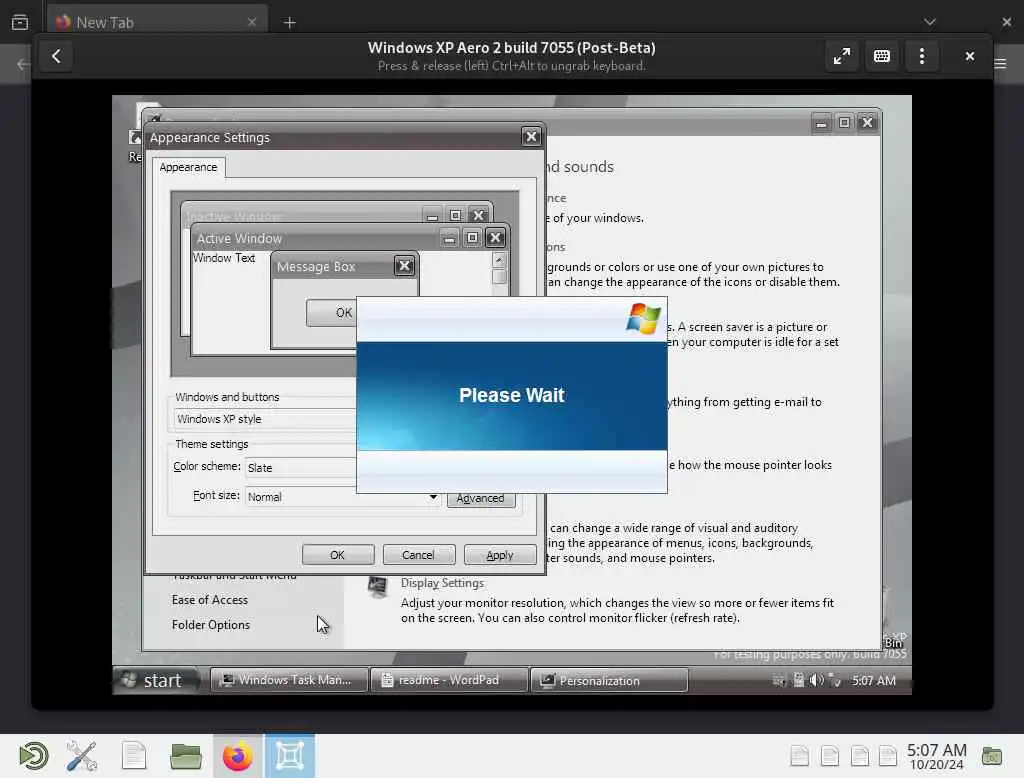Click the first document icon in host tray
Viewport: 1024px width, 778px height.
799,756
